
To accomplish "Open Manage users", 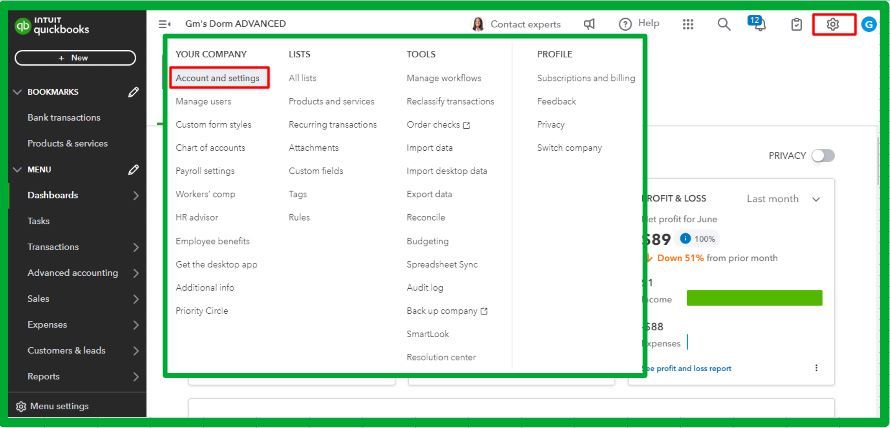I will click(203, 101).
